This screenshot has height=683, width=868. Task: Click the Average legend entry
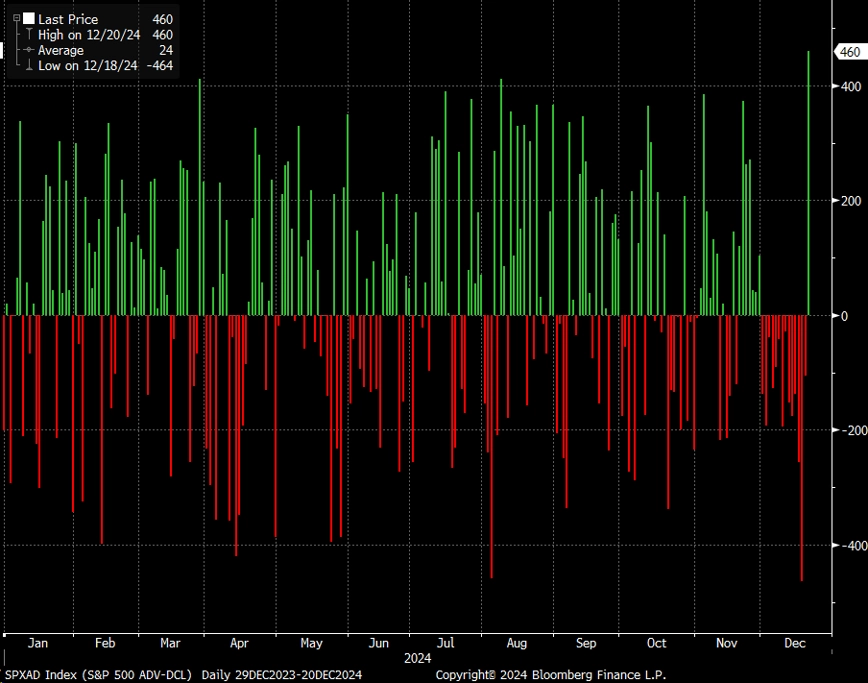[61, 50]
